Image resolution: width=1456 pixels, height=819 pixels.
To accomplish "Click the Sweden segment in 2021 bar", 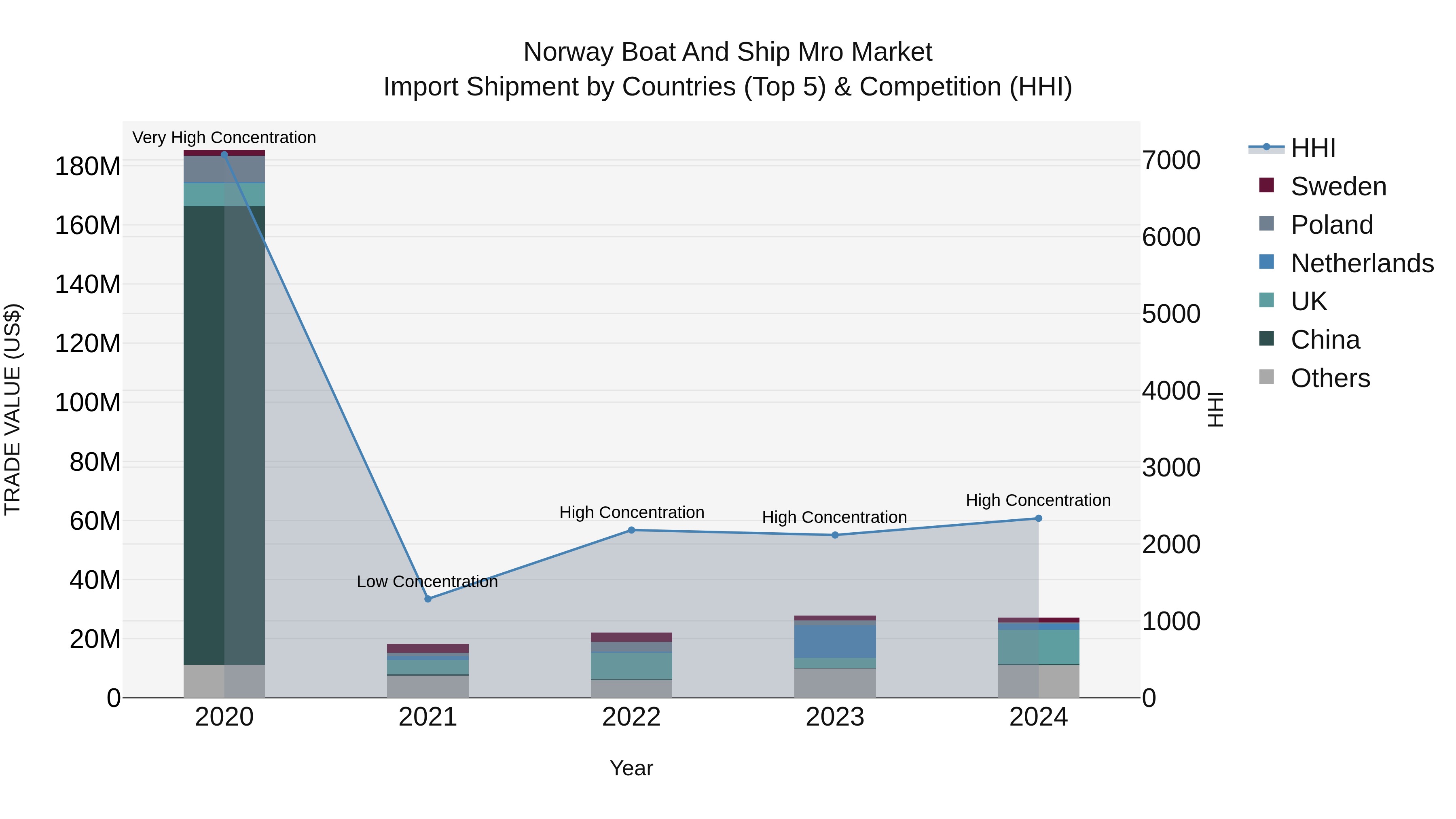I will coord(428,648).
